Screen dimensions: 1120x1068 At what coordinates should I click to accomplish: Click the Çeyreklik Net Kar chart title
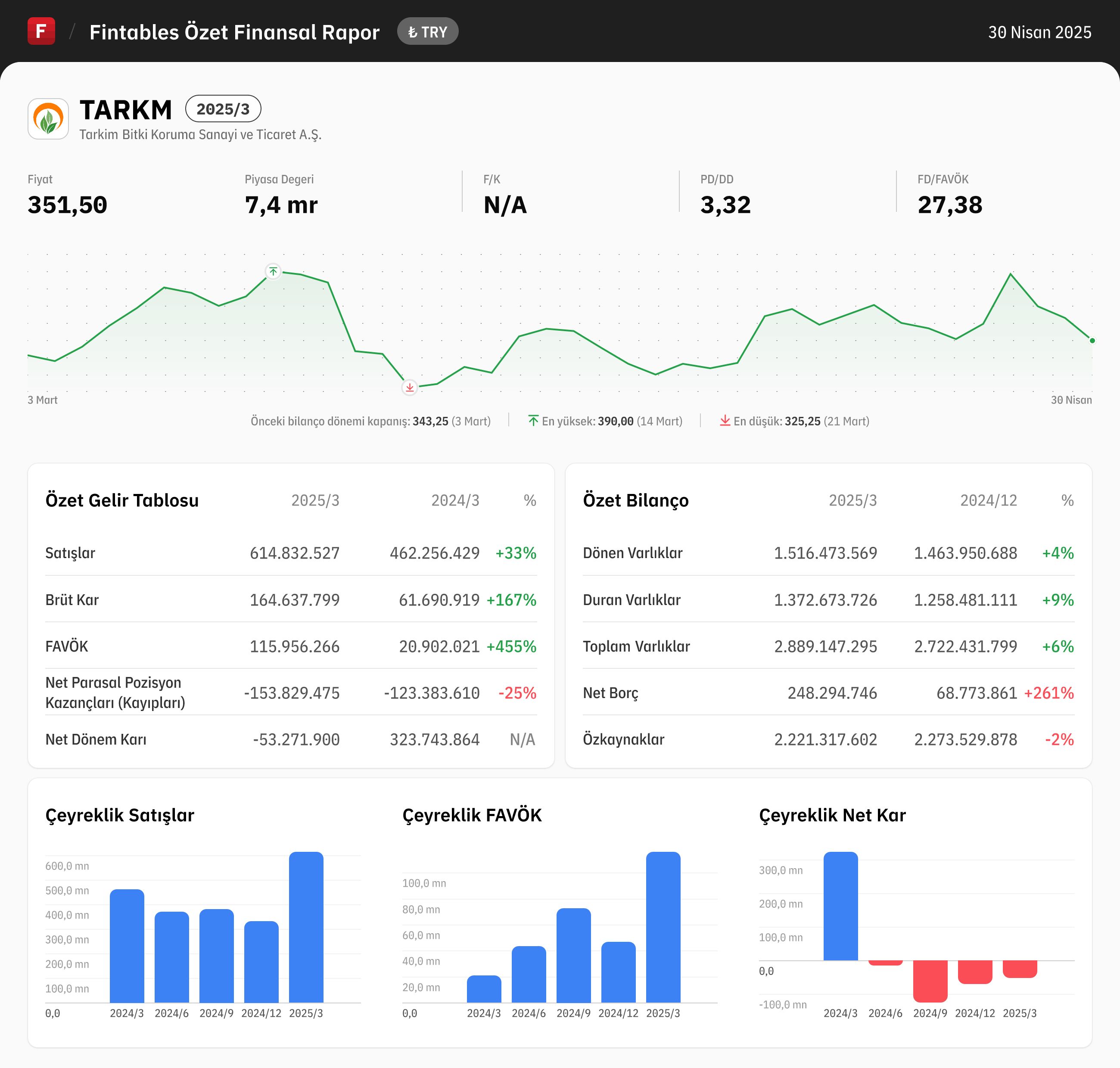coord(832,815)
